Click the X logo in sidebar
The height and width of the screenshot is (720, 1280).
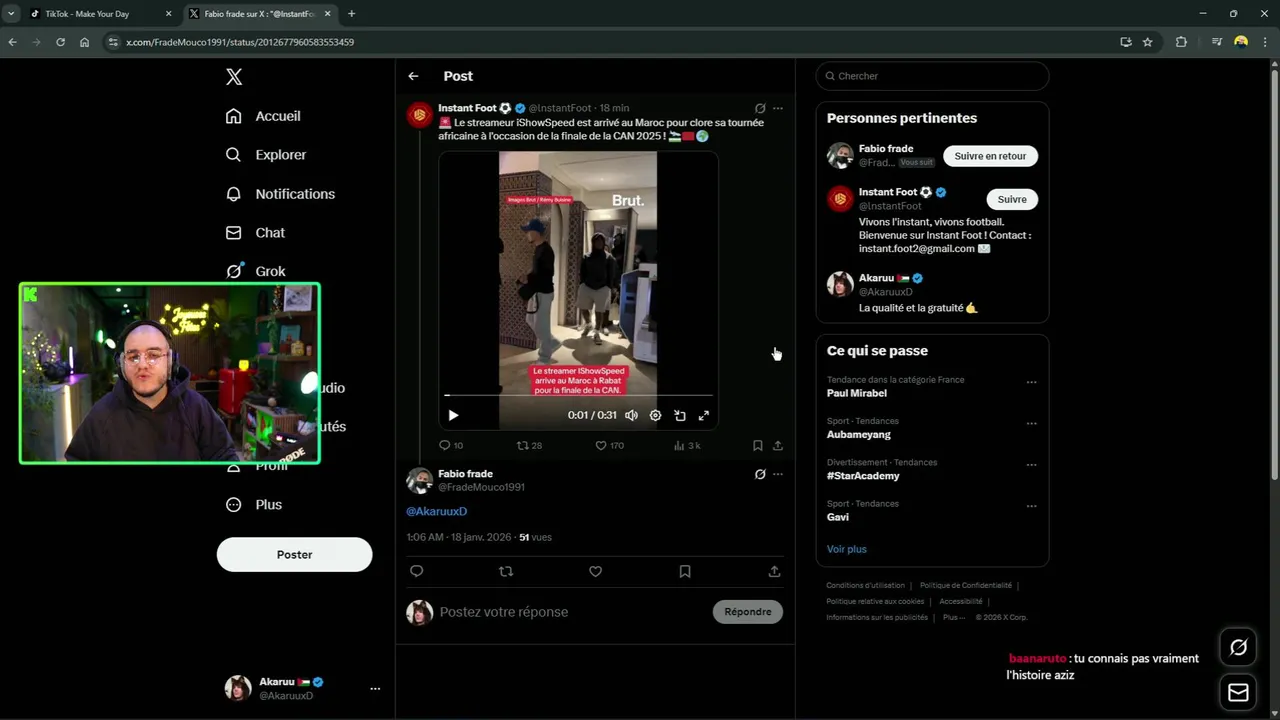[234, 77]
